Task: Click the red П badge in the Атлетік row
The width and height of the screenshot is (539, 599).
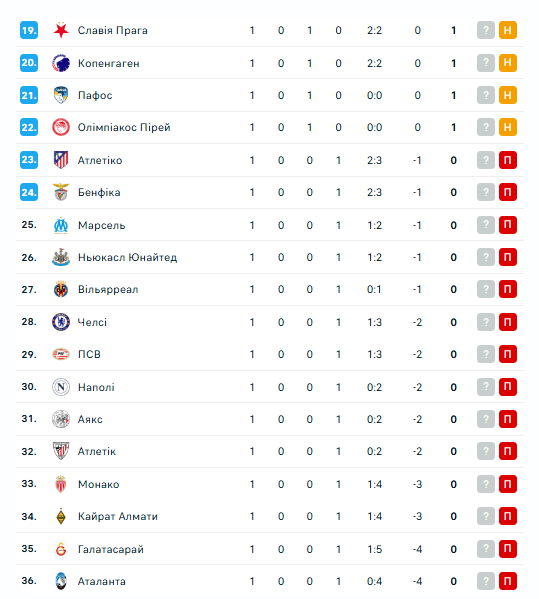Action: [508, 451]
